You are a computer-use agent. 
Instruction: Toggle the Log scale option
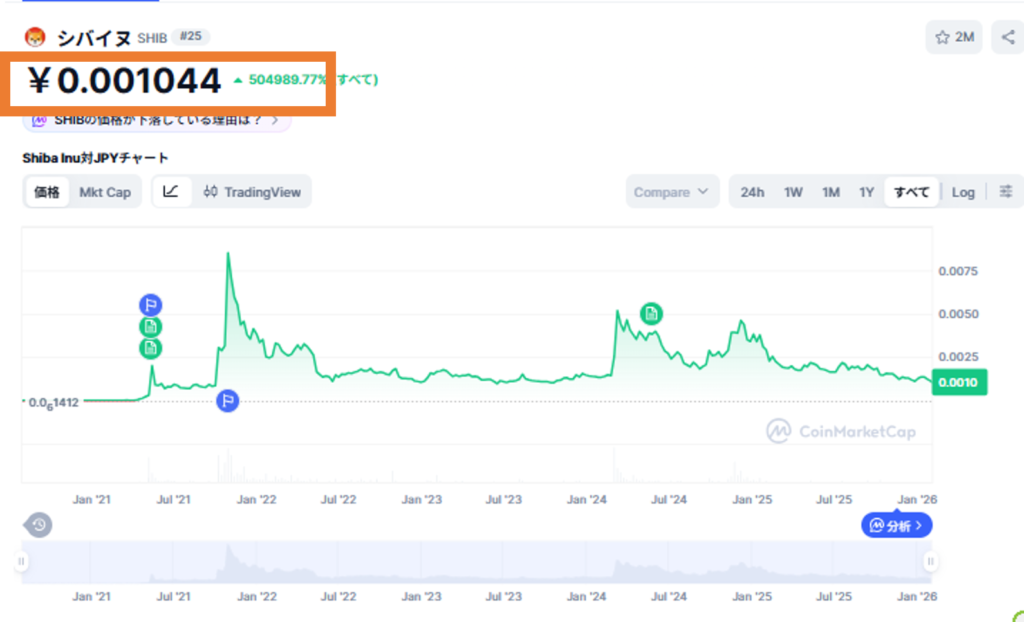pos(963,192)
